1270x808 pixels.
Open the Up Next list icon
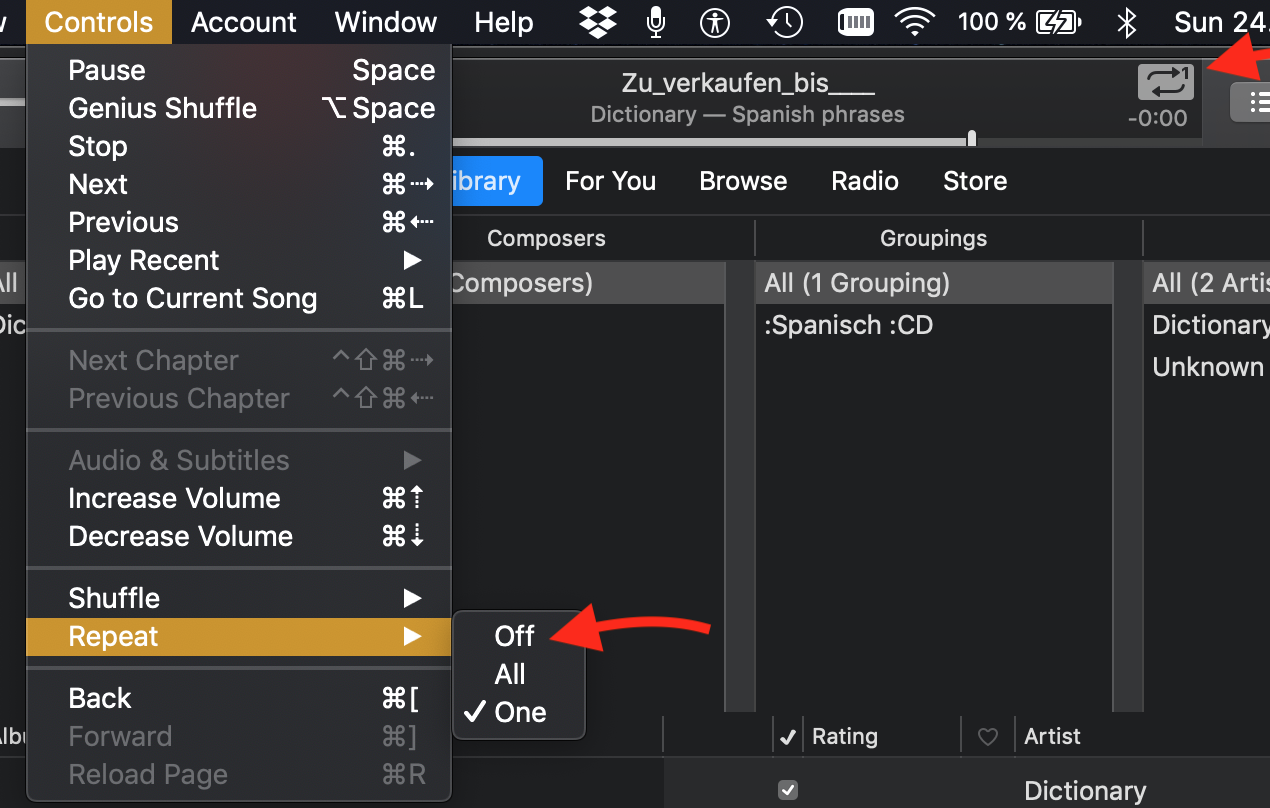[1252, 101]
